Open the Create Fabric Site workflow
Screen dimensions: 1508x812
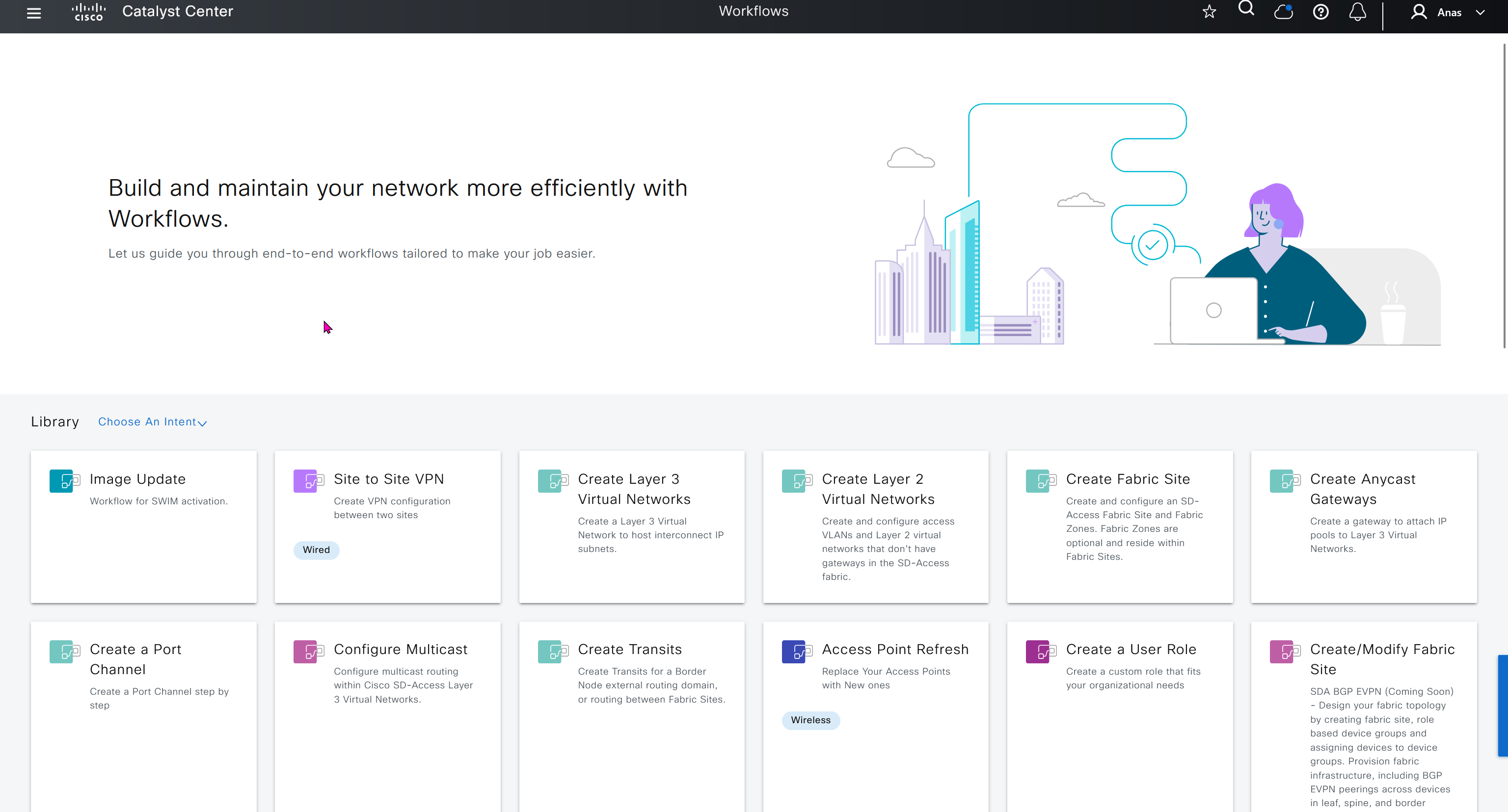click(1128, 479)
